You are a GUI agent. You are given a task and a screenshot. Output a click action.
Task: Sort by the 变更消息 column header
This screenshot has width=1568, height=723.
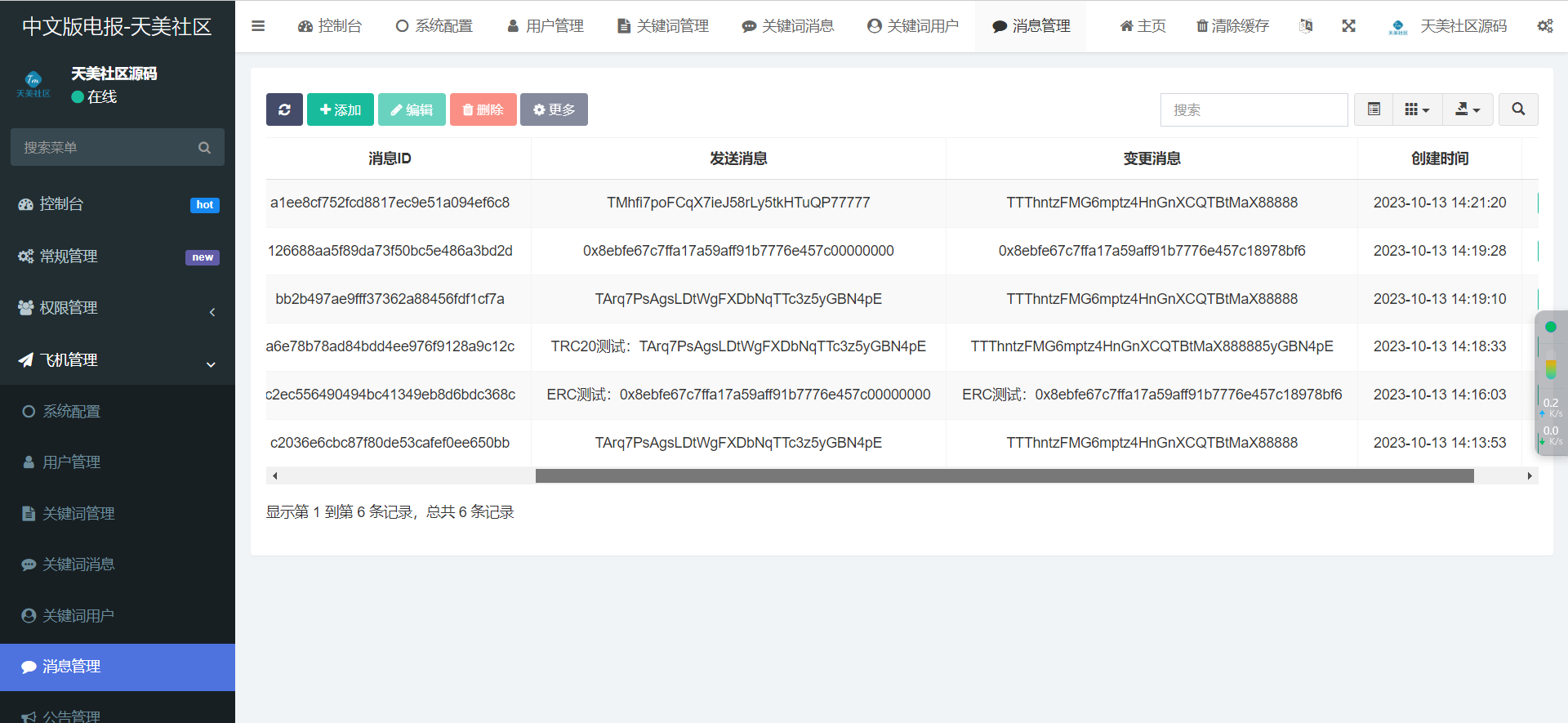click(1151, 158)
